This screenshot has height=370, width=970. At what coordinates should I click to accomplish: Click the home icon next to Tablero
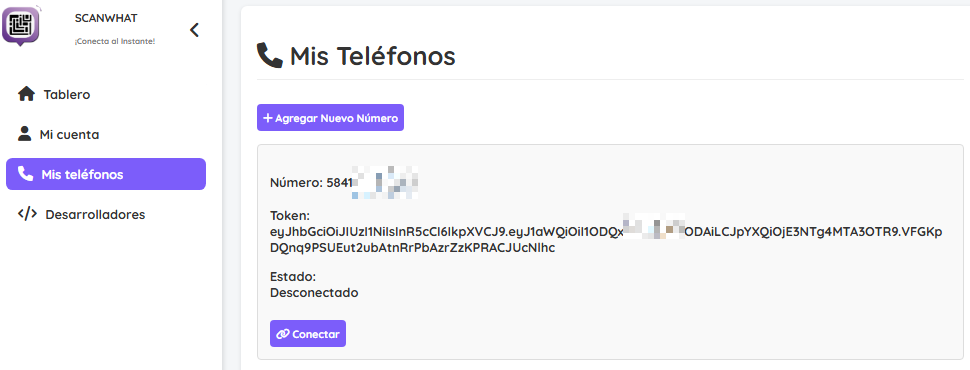coord(26,95)
